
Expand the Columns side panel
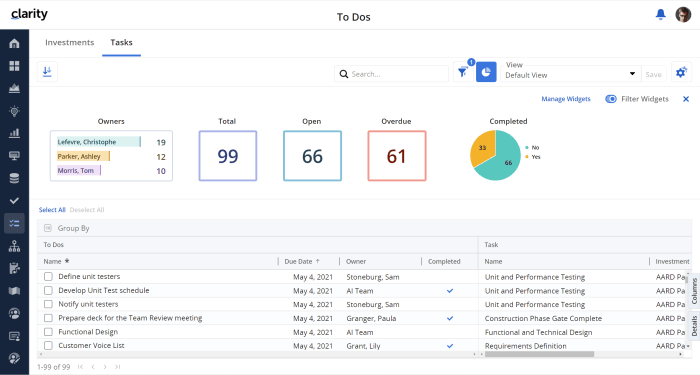pos(694,292)
